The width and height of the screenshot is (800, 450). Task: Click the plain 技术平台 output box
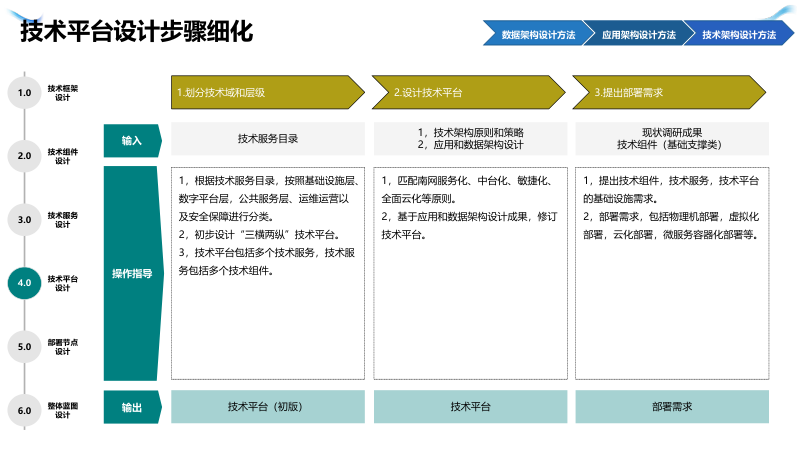[x=470, y=407]
